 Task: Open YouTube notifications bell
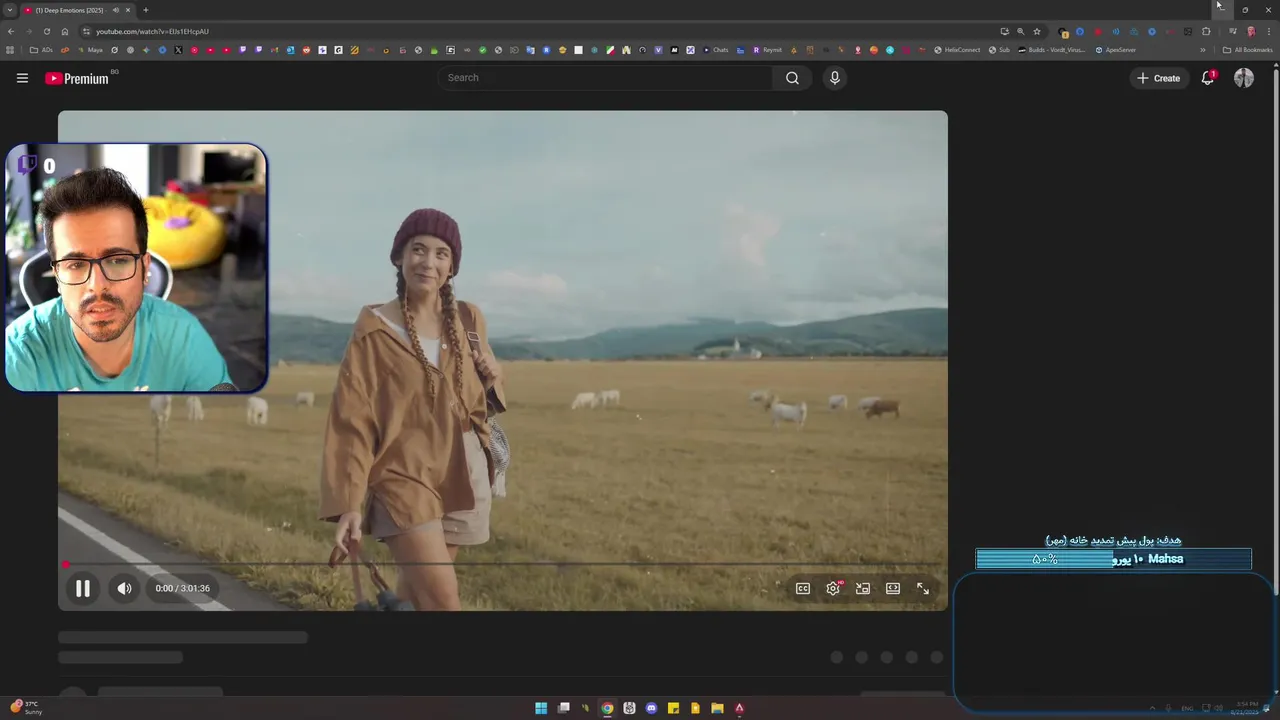point(1208,78)
